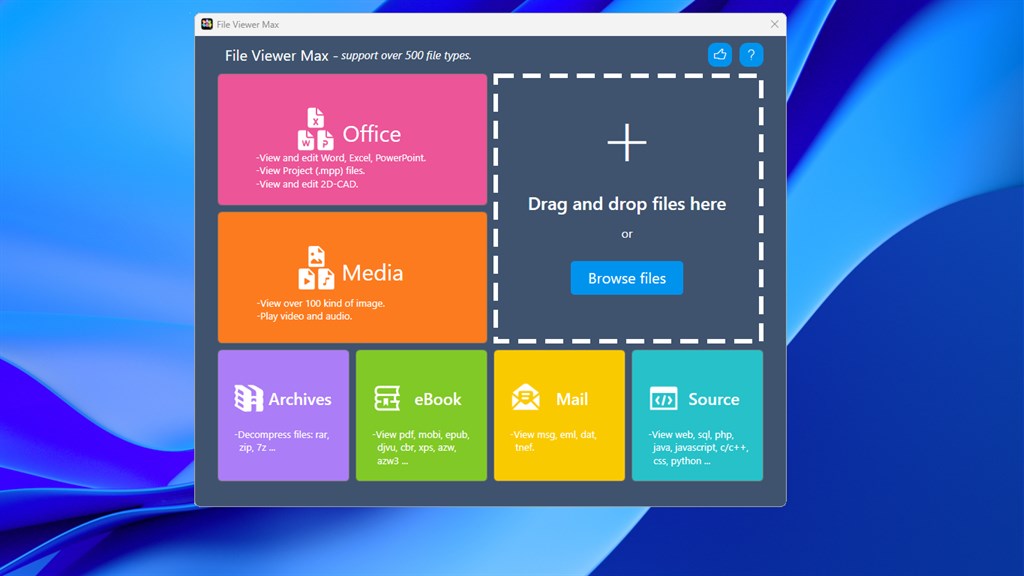Click 'View web, sql, php' description text
Image resolution: width=1024 pixels, height=576 pixels.
click(698, 447)
